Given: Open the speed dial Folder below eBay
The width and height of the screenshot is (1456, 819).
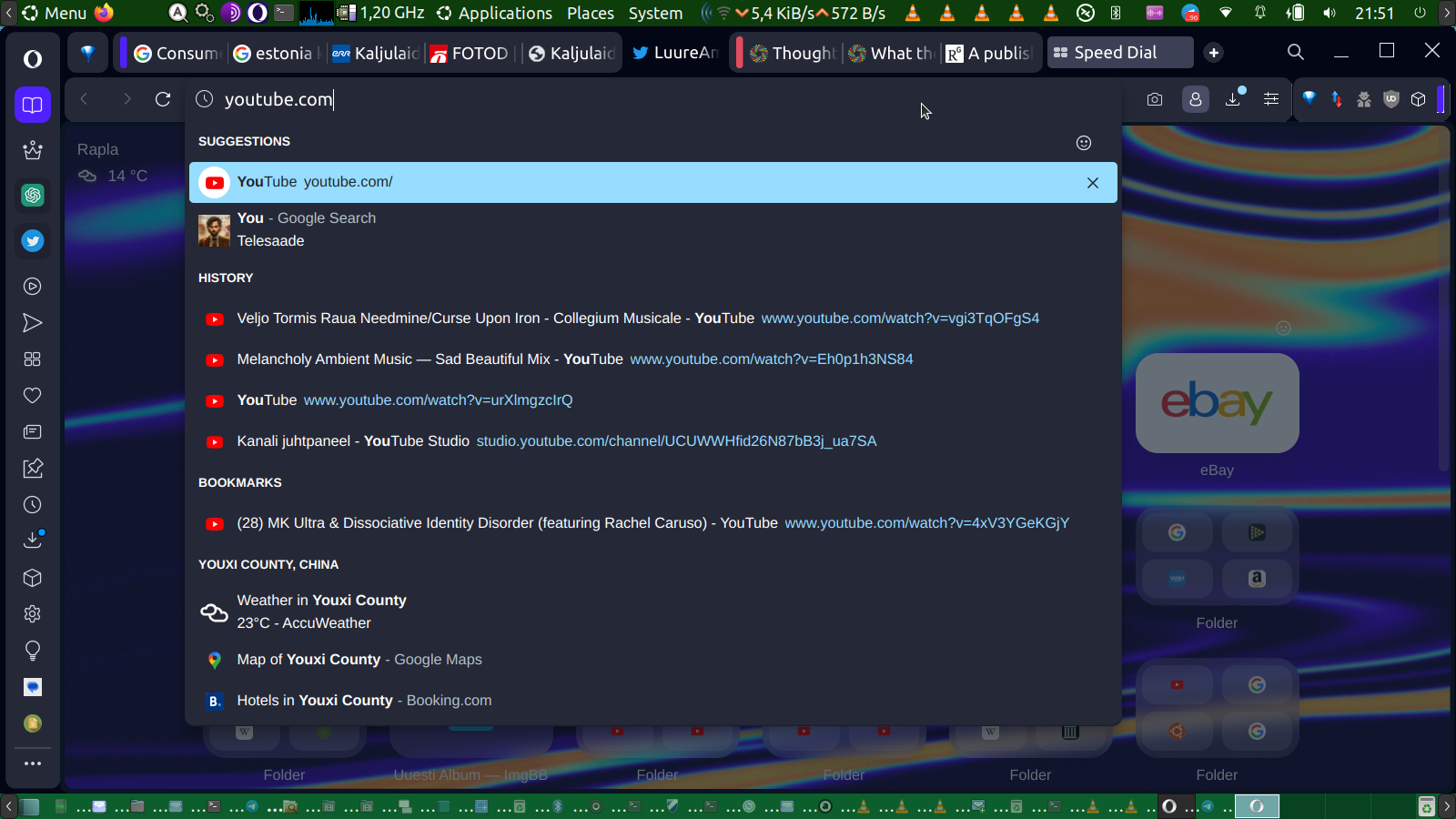Looking at the screenshot, I should coord(1218,555).
